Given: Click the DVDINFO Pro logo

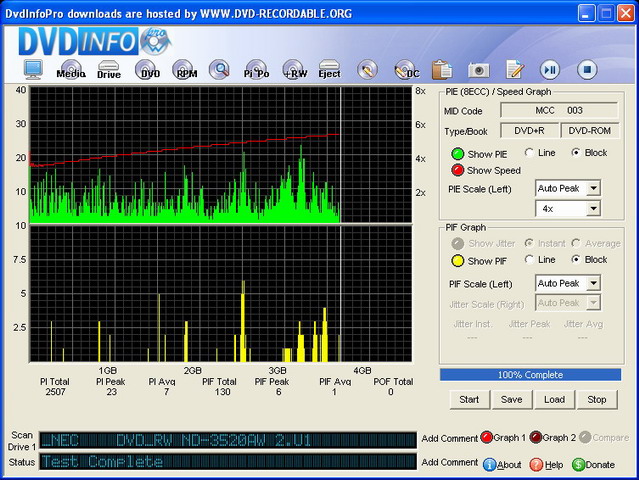Looking at the screenshot, I should [x=94, y=41].
